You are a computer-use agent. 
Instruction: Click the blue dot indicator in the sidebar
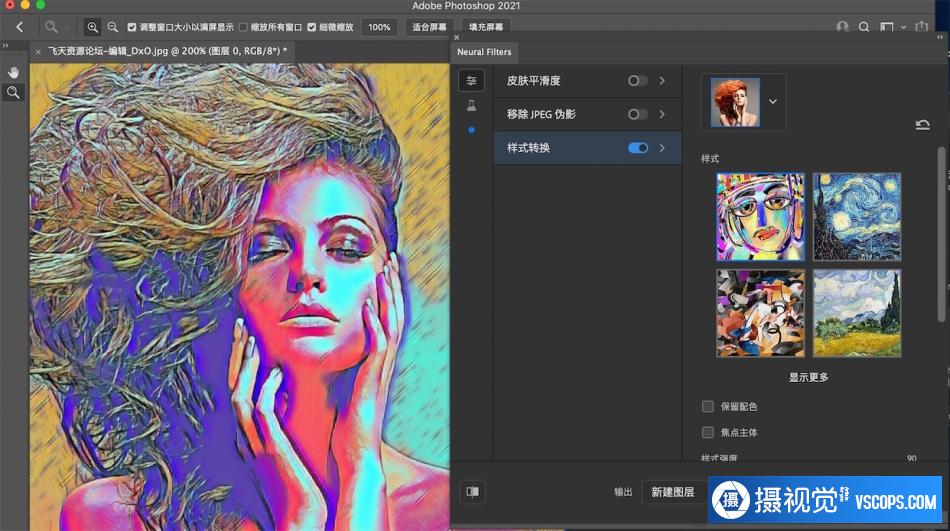pos(471,130)
